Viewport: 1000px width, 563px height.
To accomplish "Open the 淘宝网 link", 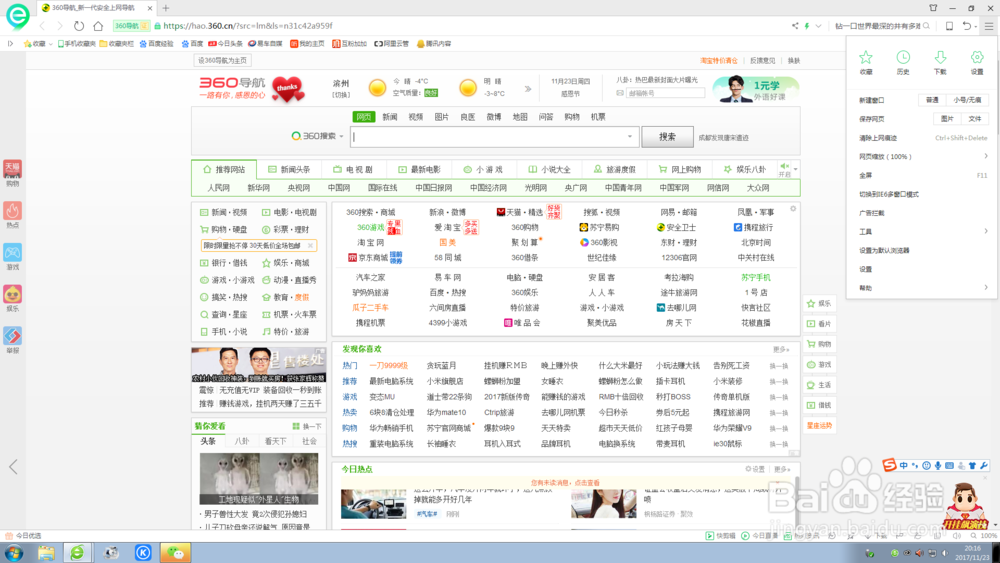I will [370, 242].
